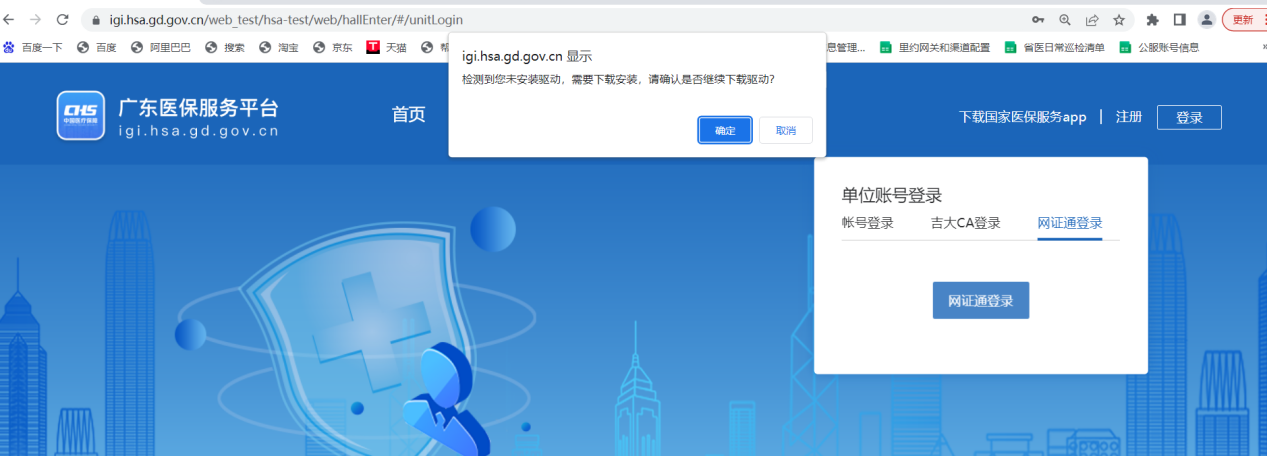Confirm driver download with 确定 button
This screenshot has width=1267, height=456.
pos(725,131)
